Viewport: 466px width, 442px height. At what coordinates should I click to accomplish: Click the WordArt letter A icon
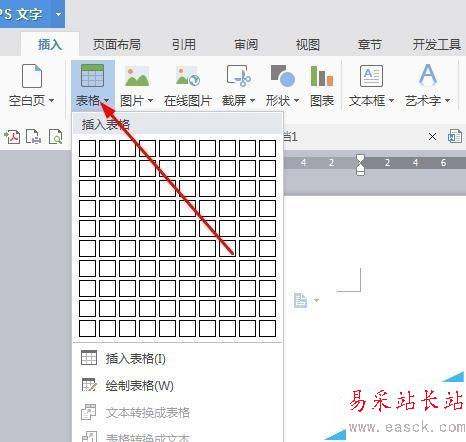[x=428, y=74]
